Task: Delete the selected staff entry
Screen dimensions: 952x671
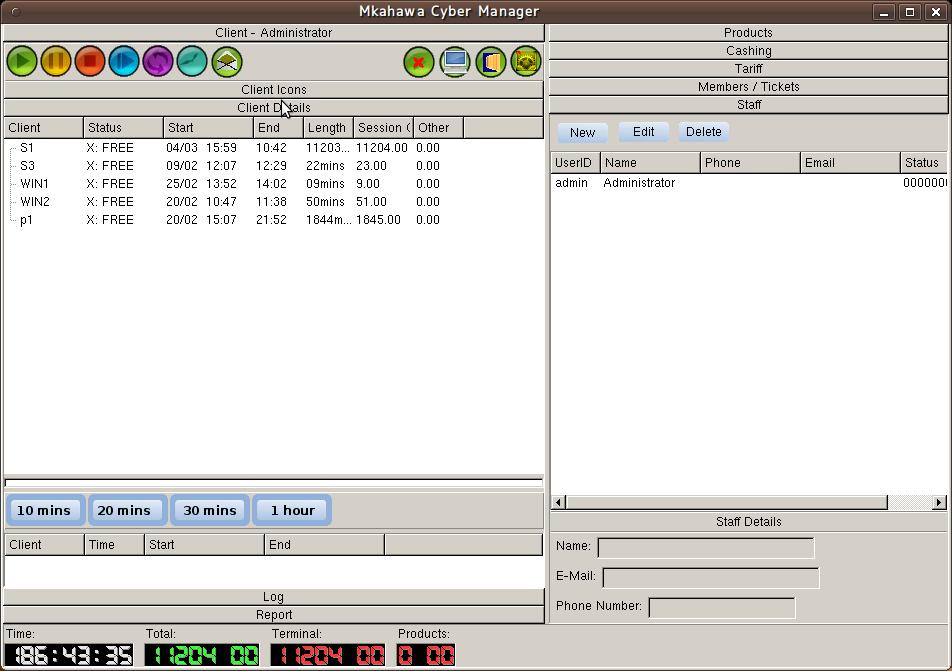Action: (703, 132)
